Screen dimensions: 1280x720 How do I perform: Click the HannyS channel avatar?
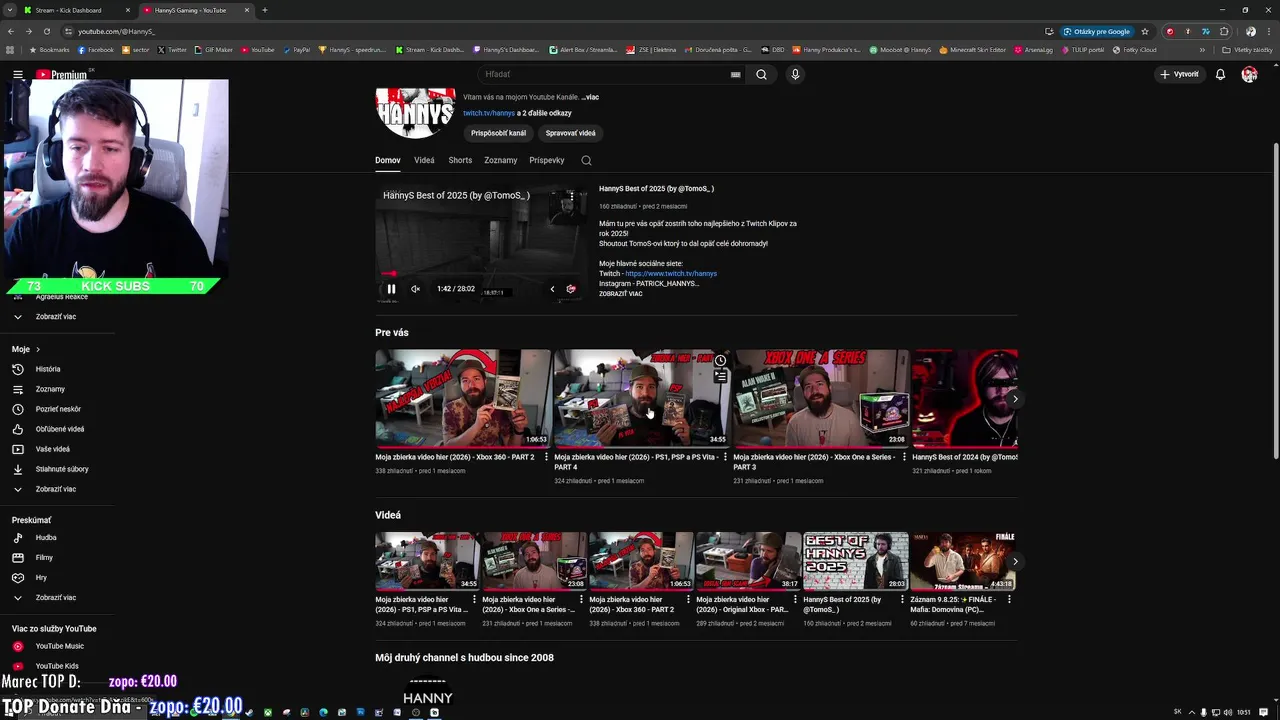pos(415,113)
